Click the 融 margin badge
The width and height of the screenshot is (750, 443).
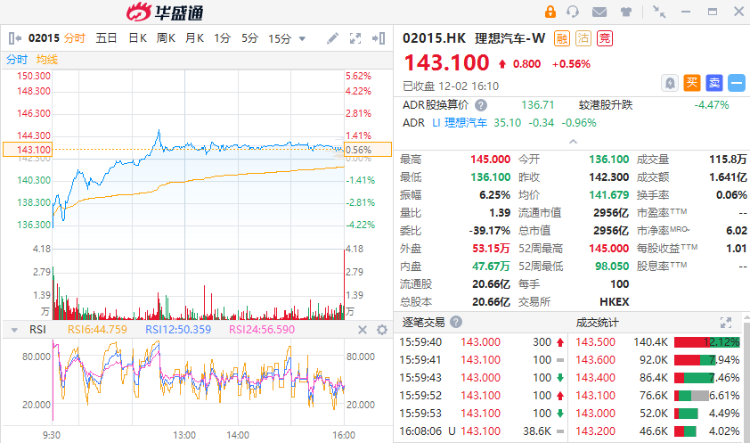(562, 38)
